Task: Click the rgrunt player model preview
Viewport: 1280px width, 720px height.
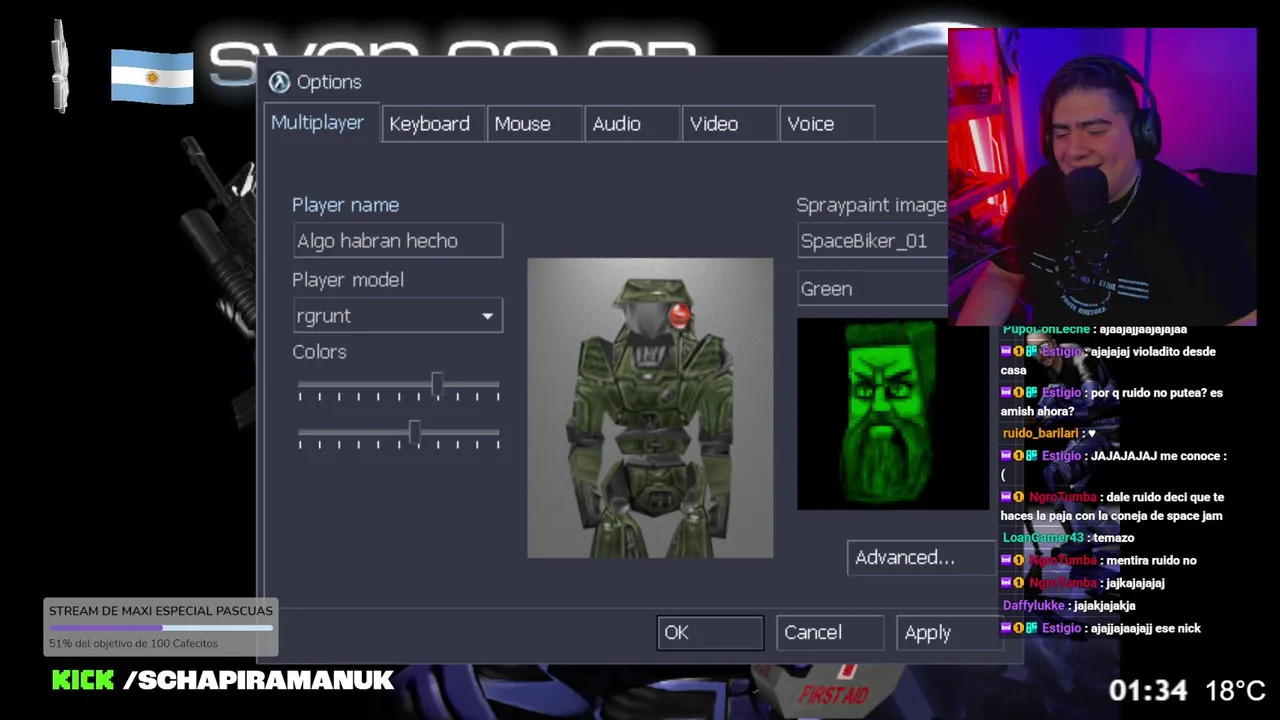Action: 650,408
